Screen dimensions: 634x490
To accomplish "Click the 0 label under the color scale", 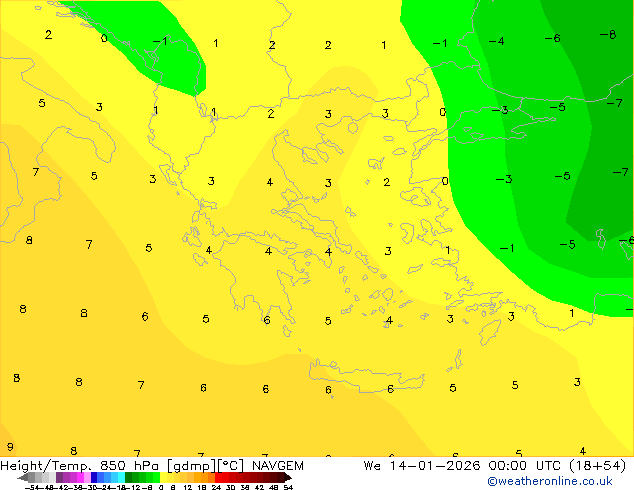I will 161,487.
